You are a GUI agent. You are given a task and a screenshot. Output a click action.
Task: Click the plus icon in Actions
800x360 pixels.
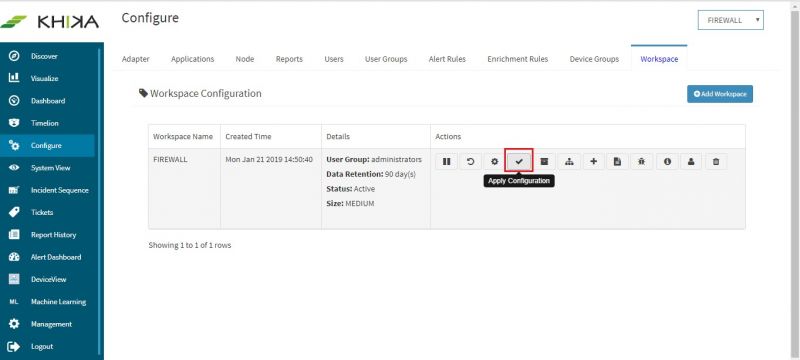[x=593, y=162]
